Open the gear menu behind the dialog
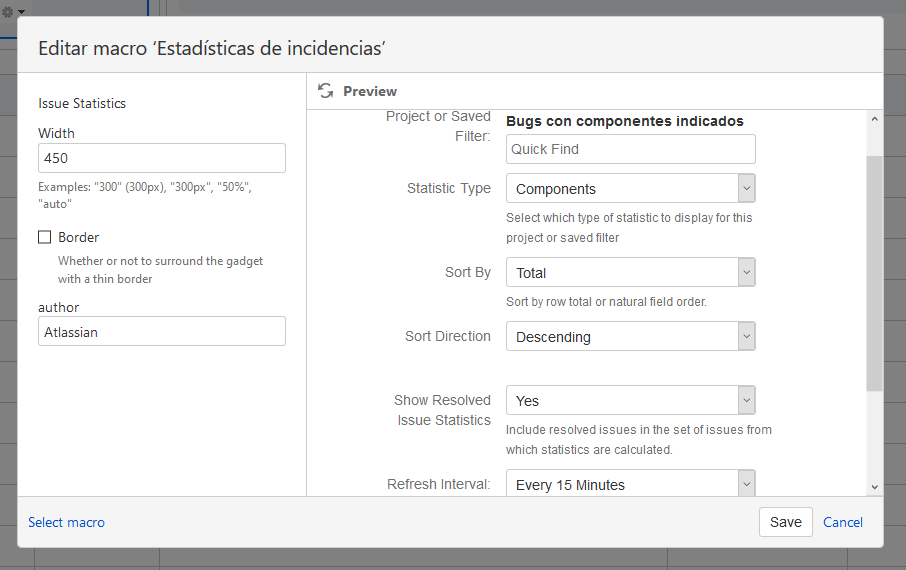Screen dimensions: 906x570 [13, 12]
